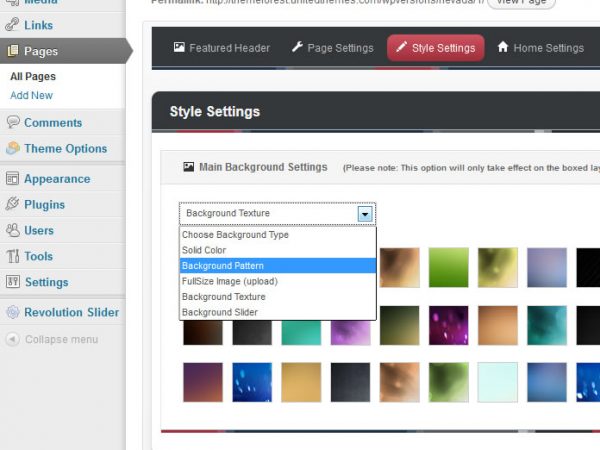Click the Comments speech bubble icon
This screenshot has width=600, height=450.
click(13, 122)
